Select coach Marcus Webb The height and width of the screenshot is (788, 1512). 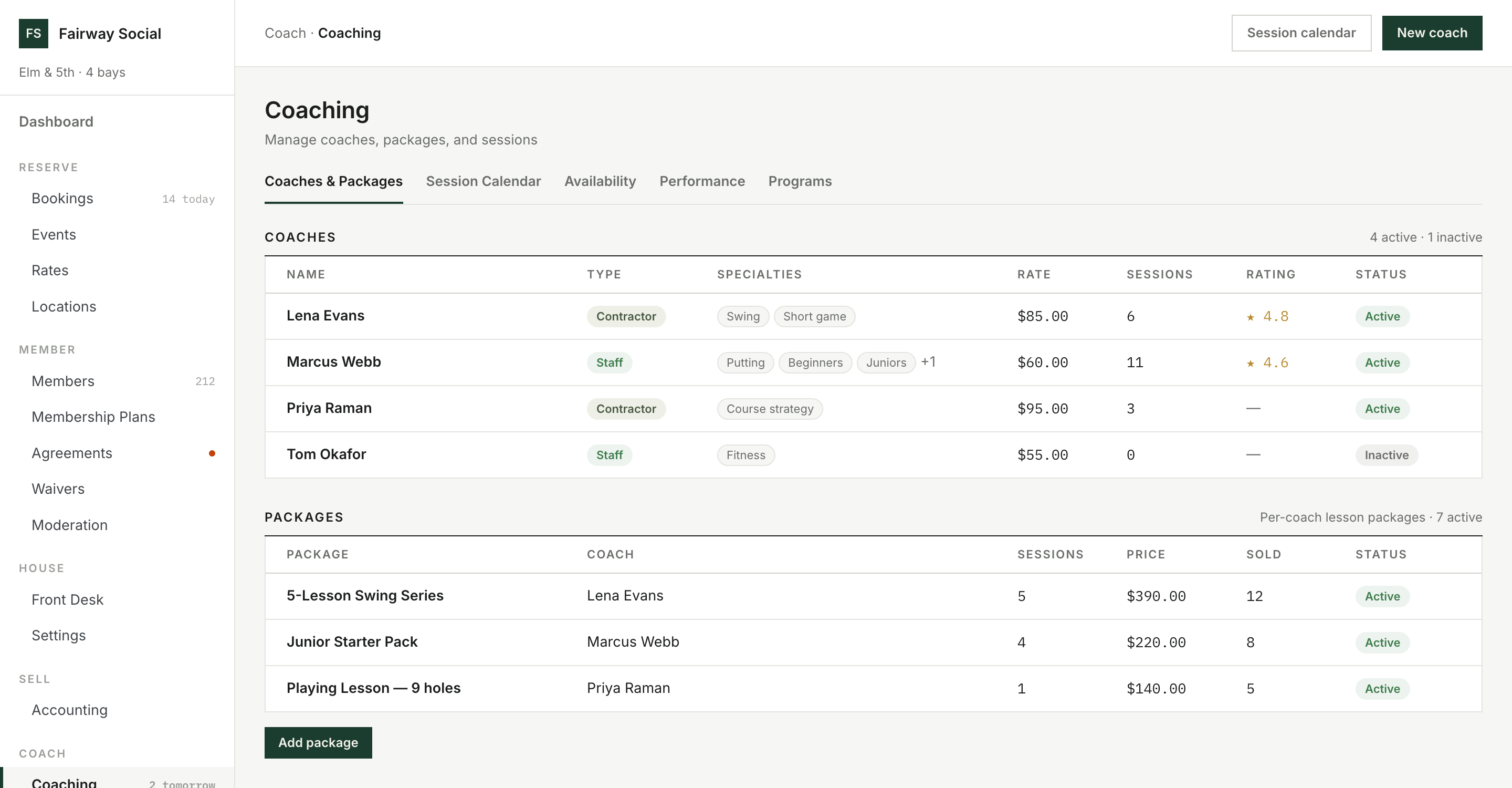point(873,362)
